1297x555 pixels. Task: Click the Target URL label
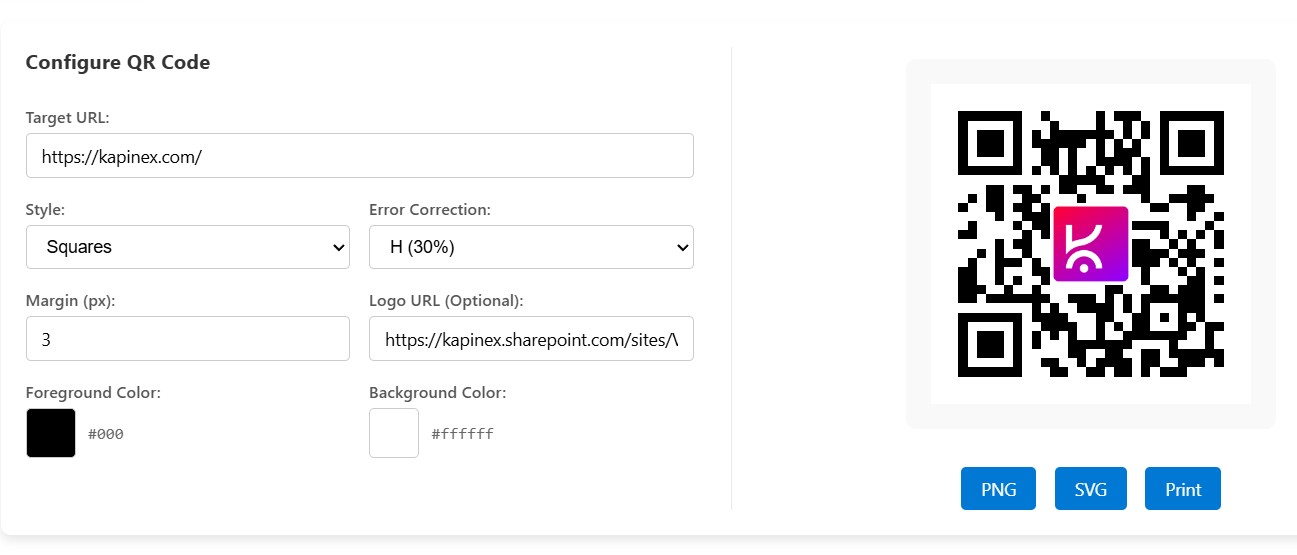(x=67, y=118)
